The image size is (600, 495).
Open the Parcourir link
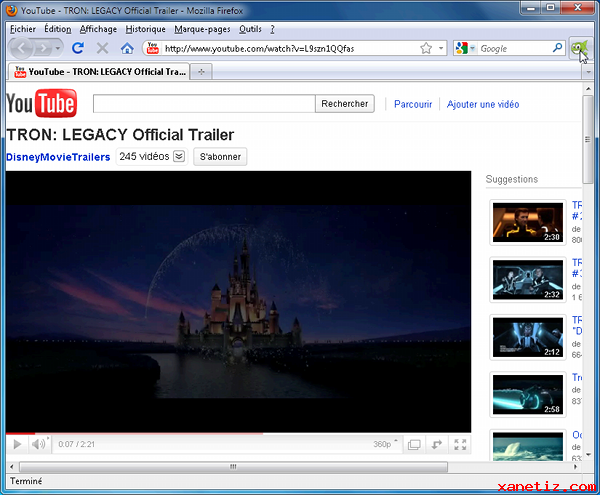point(413,104)
